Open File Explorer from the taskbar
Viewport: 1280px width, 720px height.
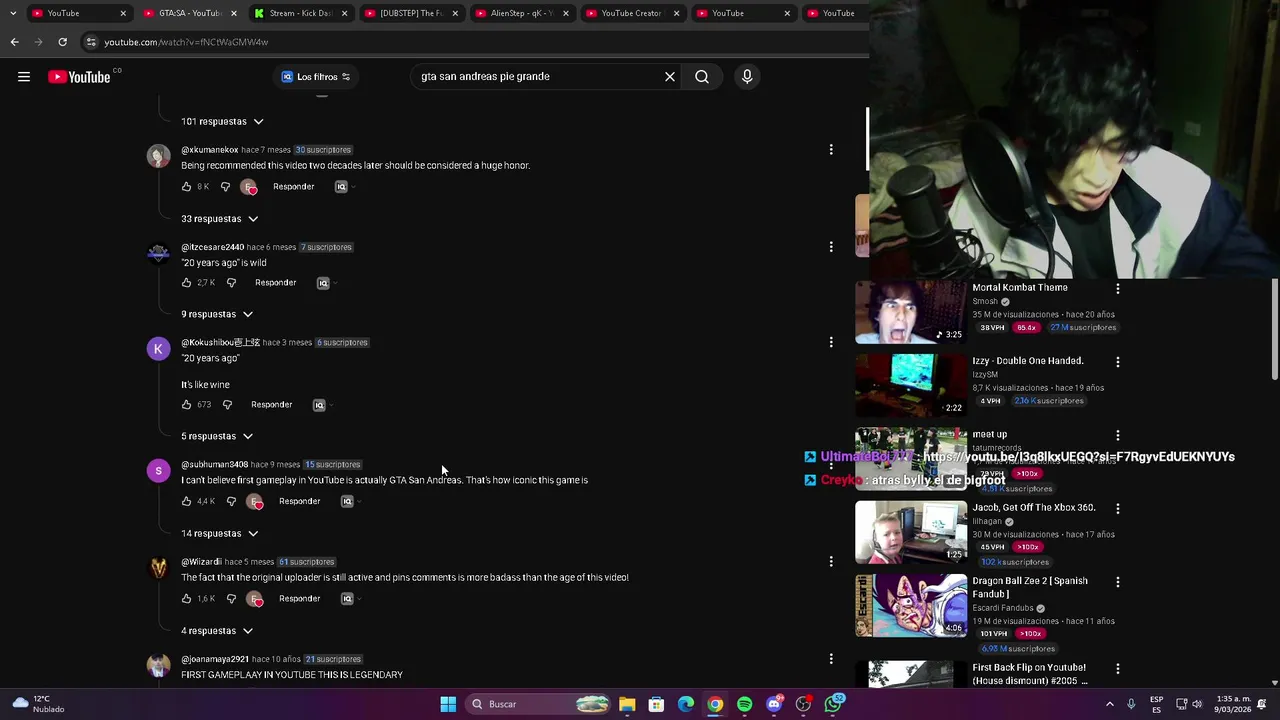pyautogui.click(x=627, y=704)
